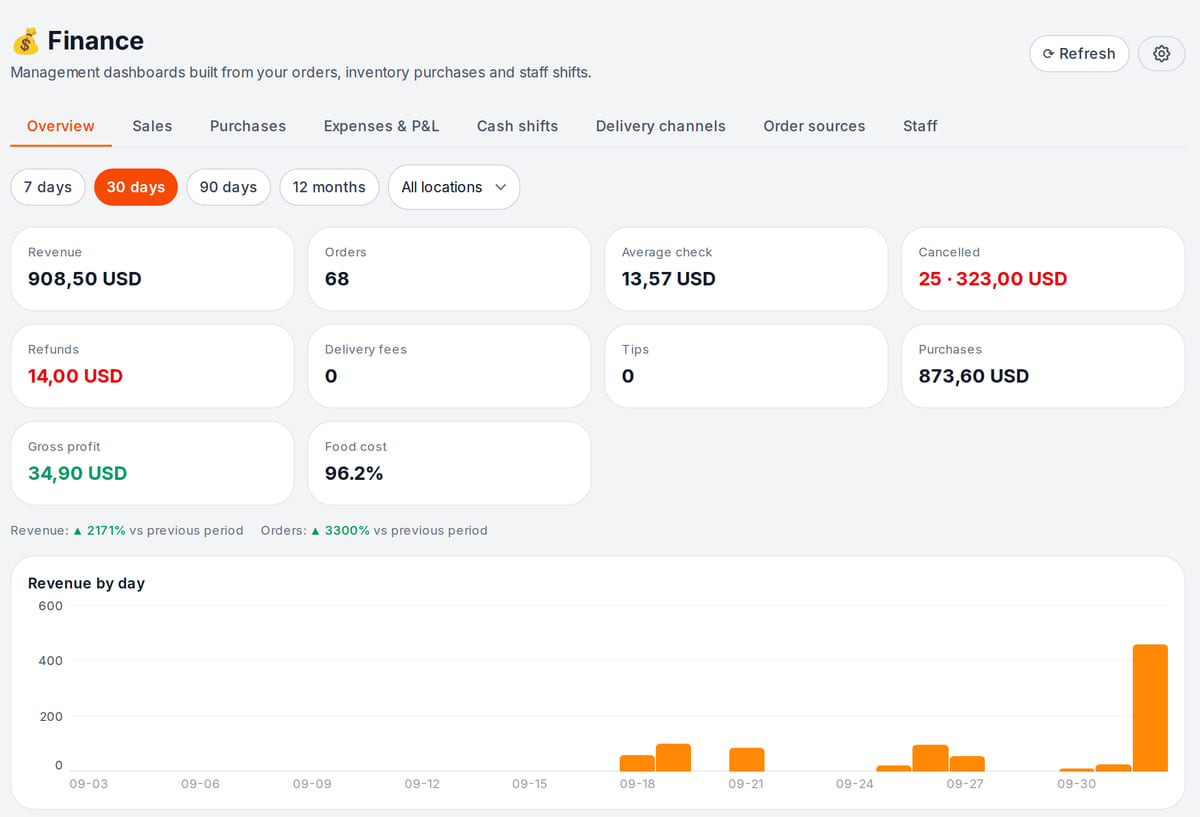Click the Refresh button
Screen dimensions: 1200x817
click(x=1079, y=54)
